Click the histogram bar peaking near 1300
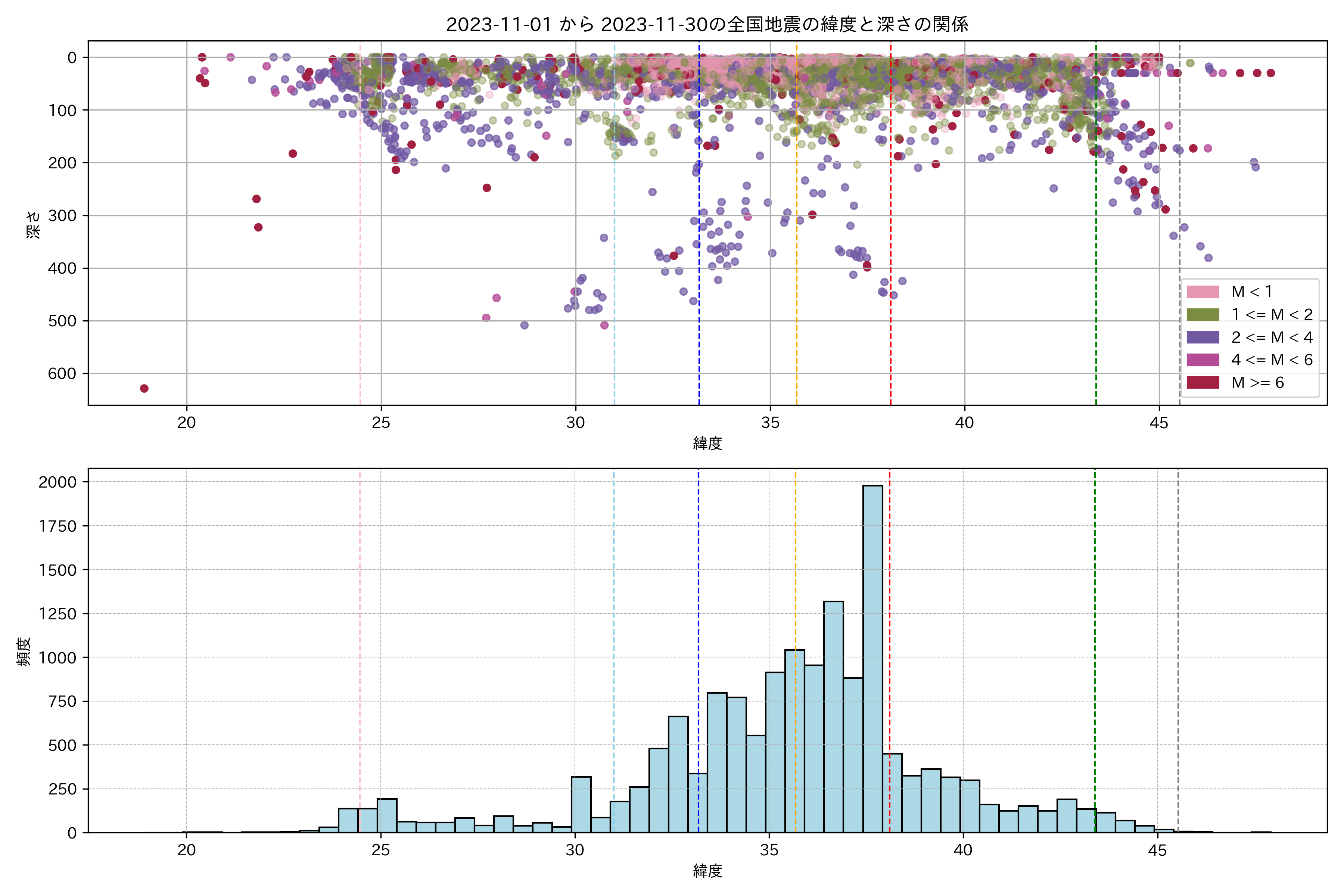 point(834,717)
